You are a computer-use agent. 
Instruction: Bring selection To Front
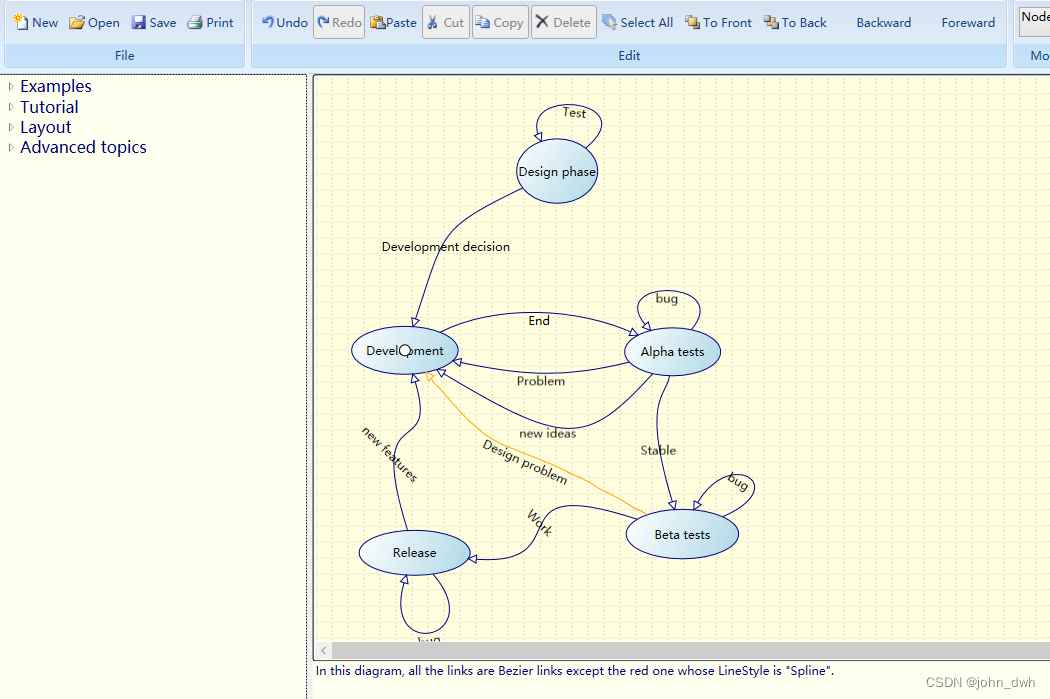pos(717,21)
